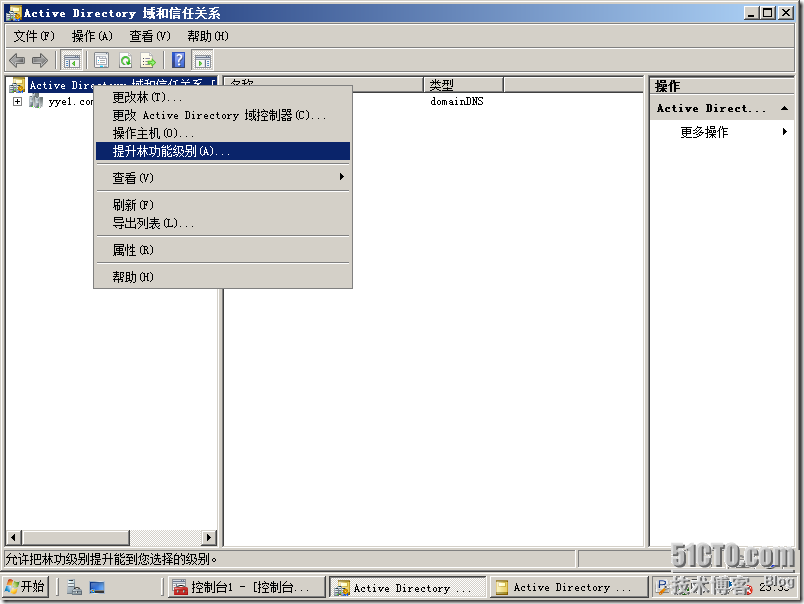Image resolution: width=804 pixels, height=604 pixels.
Task: Click the tree scrollbar right arrow
Action: click(208, 538)
